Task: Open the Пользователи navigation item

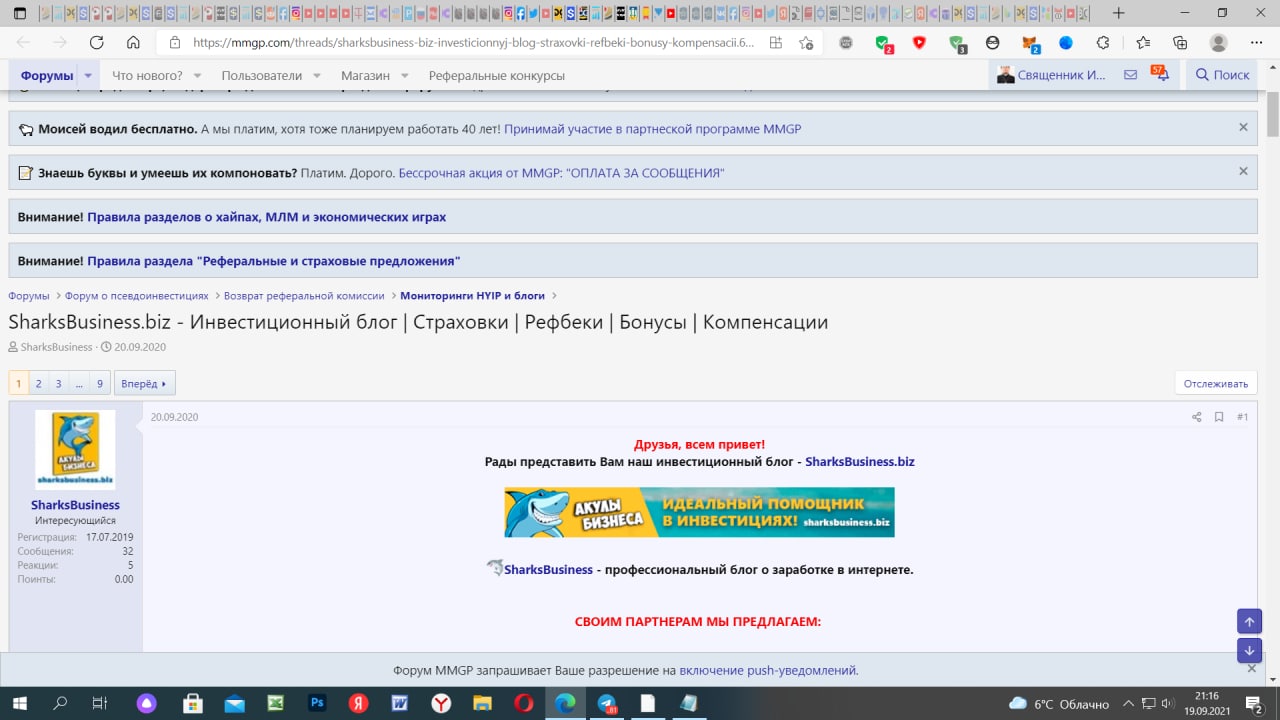Action: tap(262, 76)
